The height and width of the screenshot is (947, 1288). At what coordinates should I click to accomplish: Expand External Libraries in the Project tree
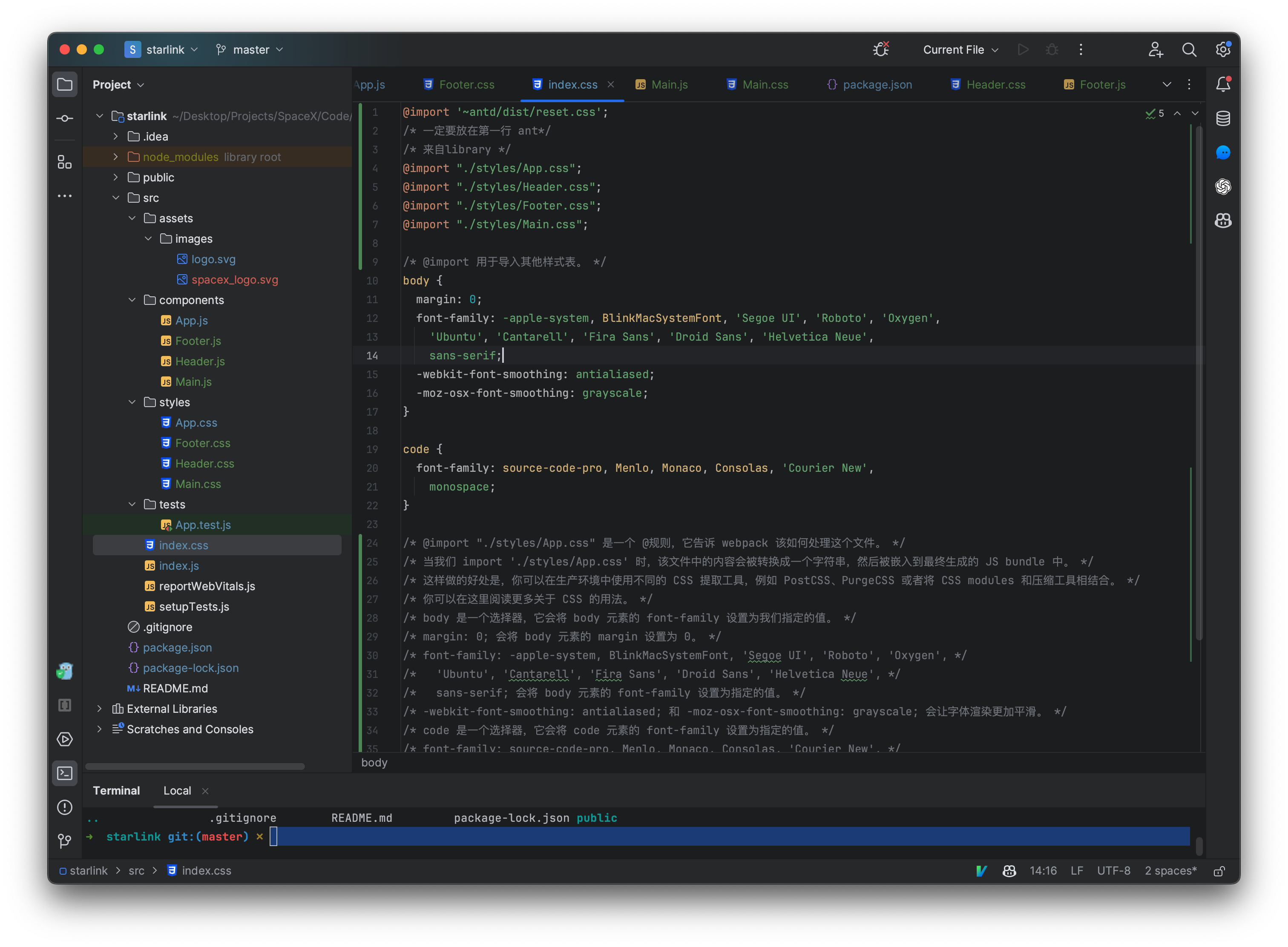click(x=99, y=709)
